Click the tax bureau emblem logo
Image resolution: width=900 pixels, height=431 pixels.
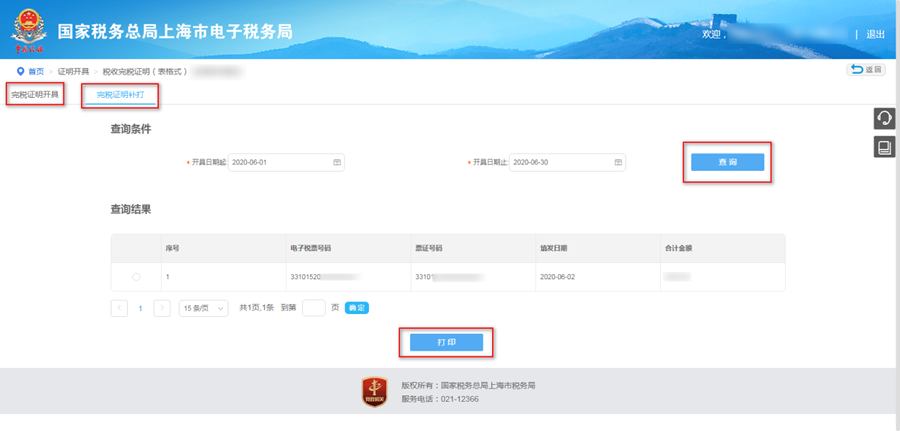point(29,30)
